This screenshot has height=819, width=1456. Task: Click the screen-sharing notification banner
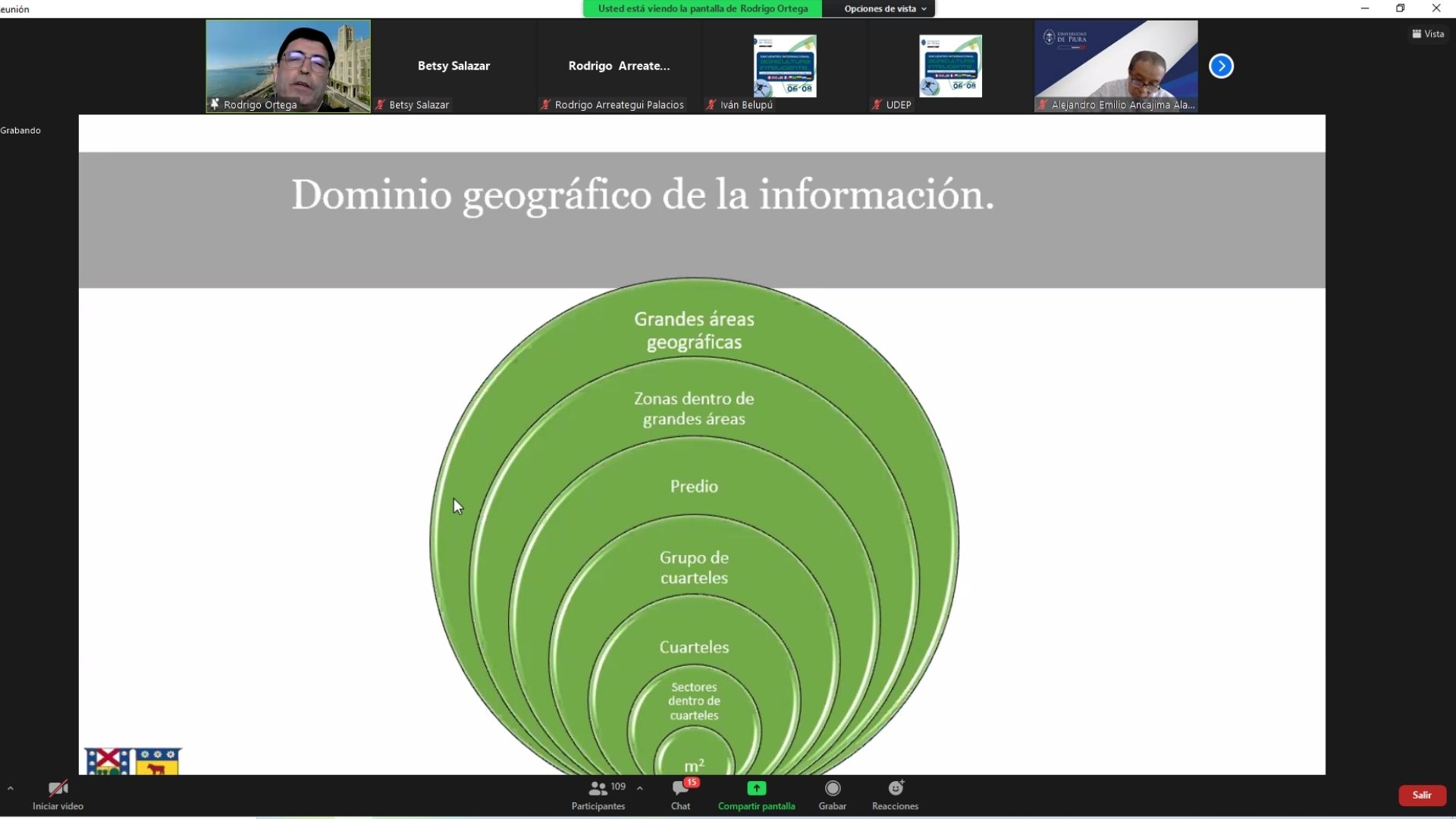point(702,8)
